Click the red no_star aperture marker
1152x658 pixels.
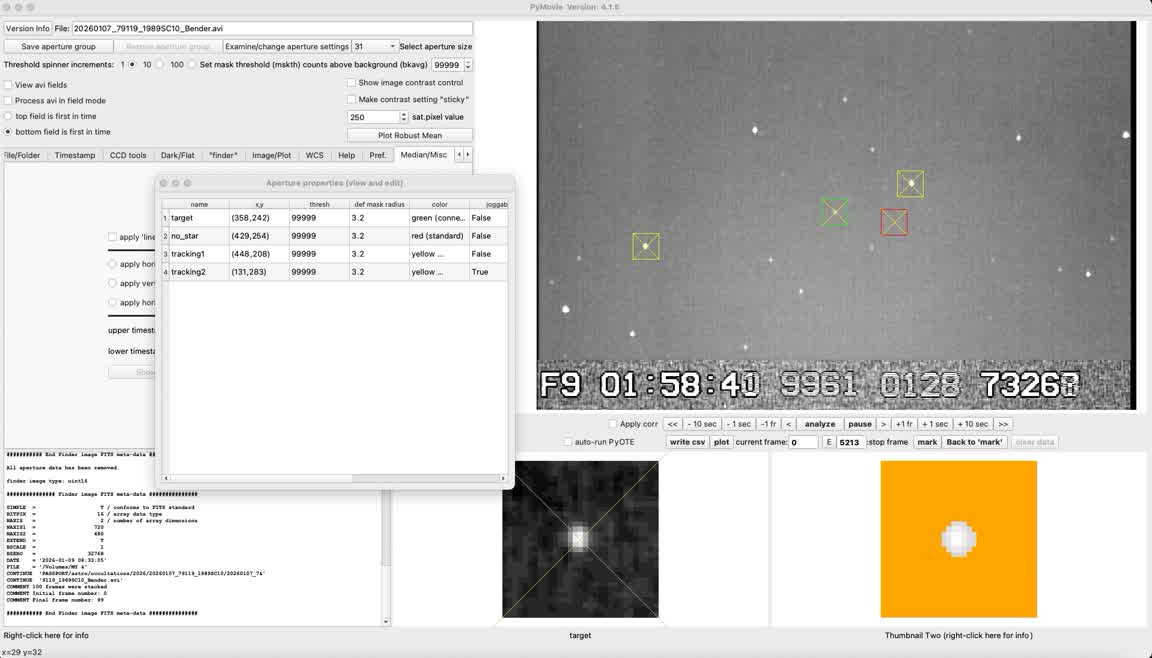point(894,222)
